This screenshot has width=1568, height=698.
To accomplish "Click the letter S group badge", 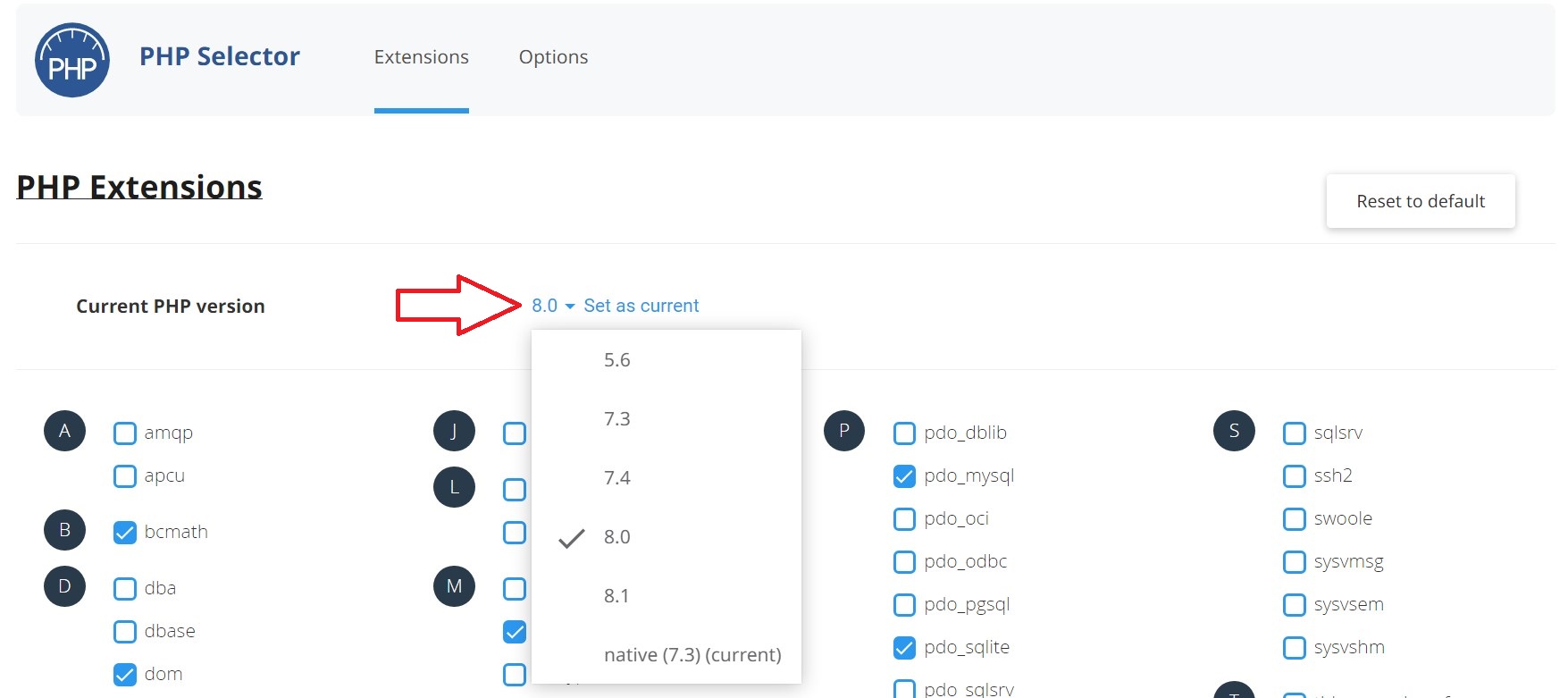I will point(1234,431).
